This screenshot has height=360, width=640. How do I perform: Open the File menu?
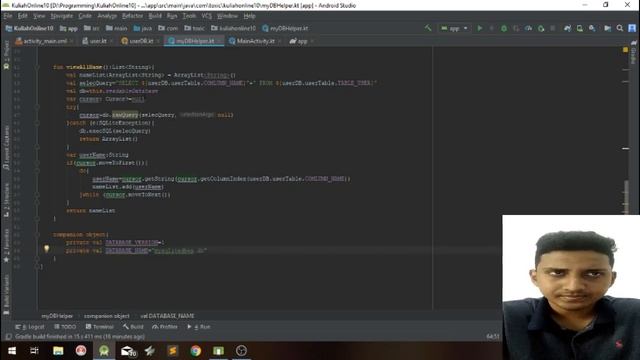[x=8, y=16]
